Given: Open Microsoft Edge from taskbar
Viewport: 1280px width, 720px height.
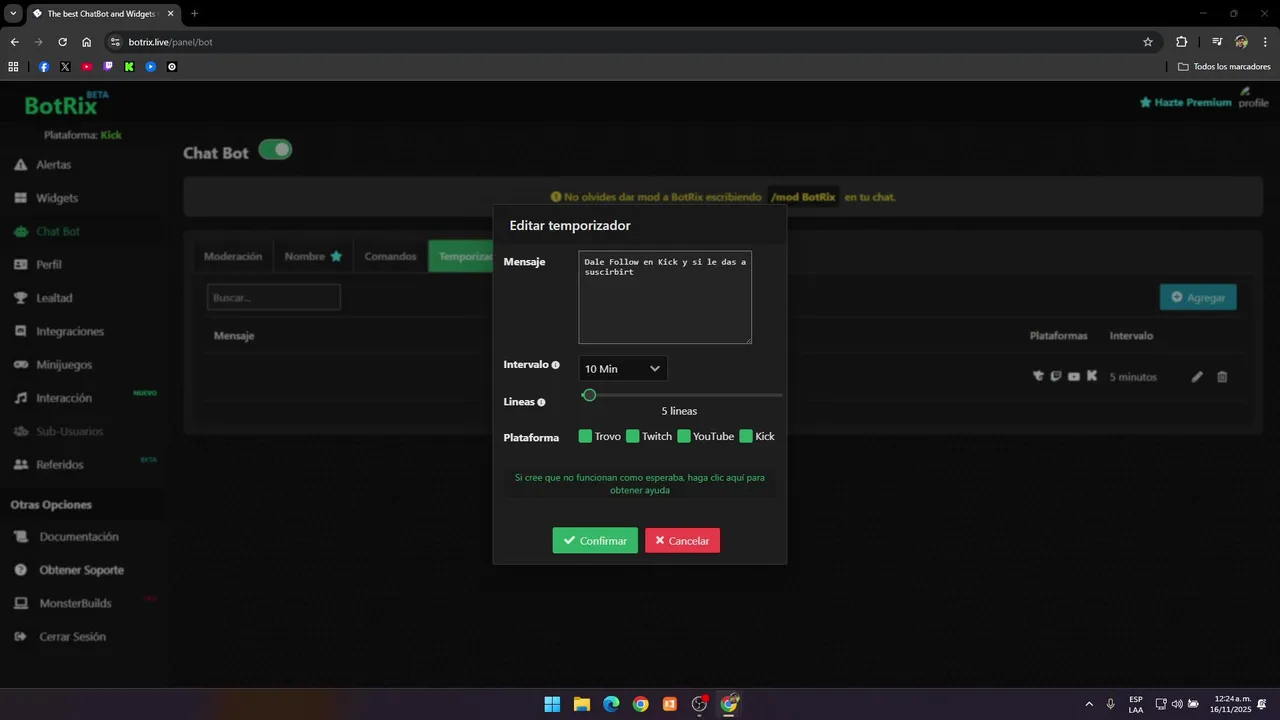Looking at the screenshot, I should [611, 704].
